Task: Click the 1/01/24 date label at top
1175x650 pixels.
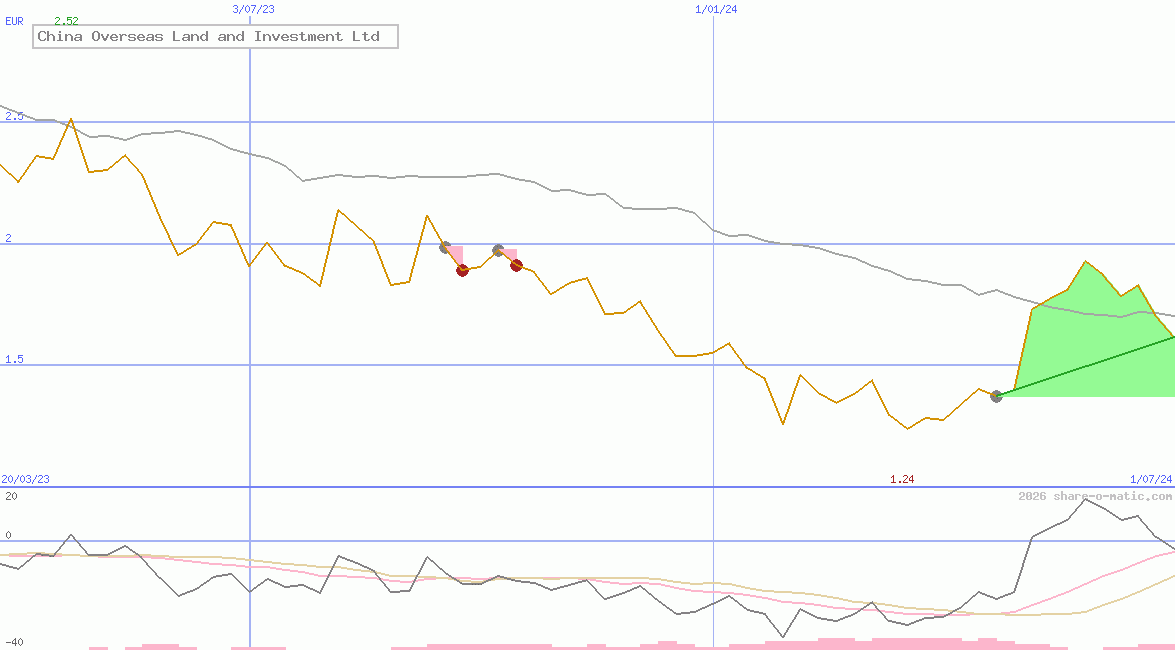Action: (716, 9)
